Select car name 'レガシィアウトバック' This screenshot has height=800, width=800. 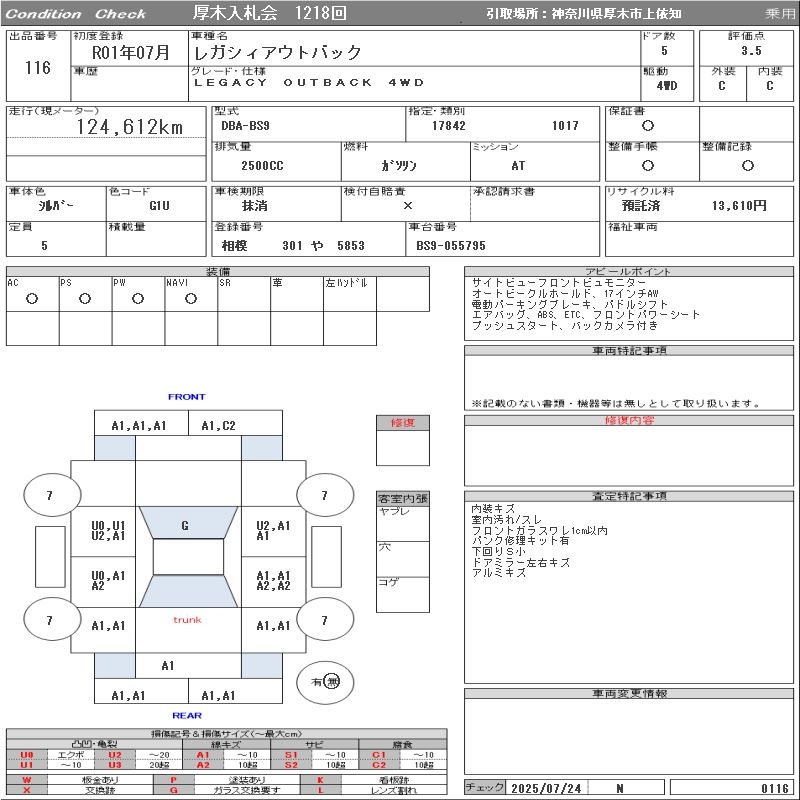tap(278, 52)
